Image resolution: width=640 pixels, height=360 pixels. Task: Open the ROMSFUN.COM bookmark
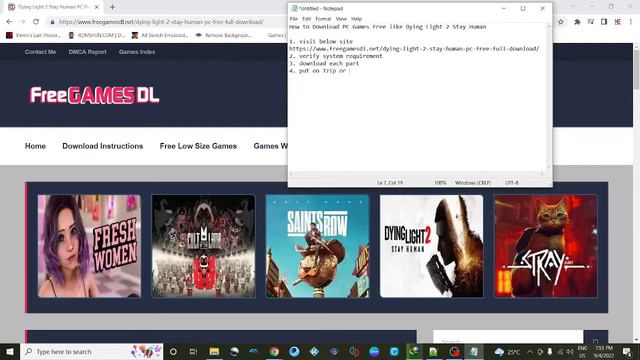[x=97, y=35]
